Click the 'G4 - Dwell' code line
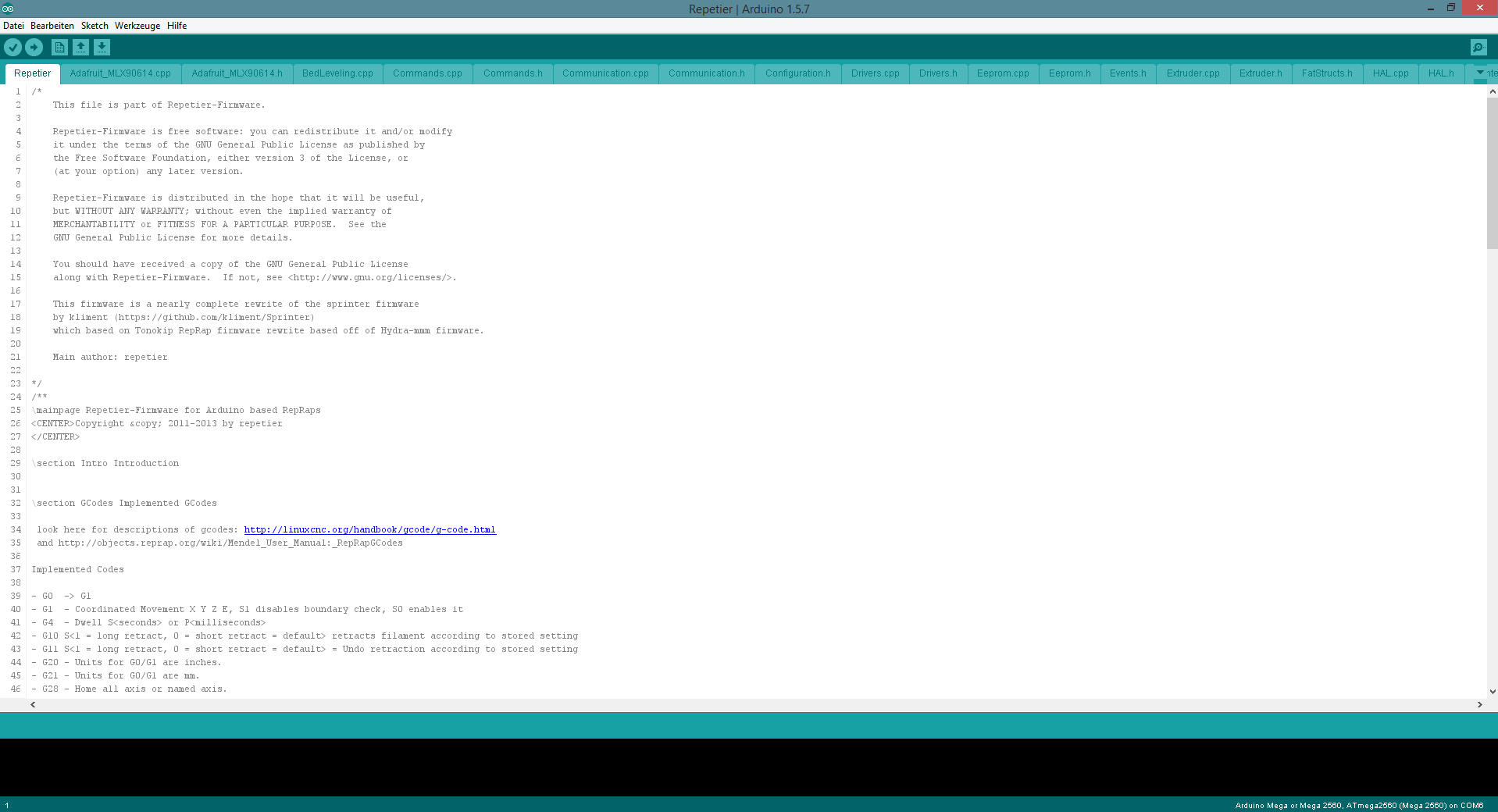This screenshot has height=812, width=1498. coord(148,622)
